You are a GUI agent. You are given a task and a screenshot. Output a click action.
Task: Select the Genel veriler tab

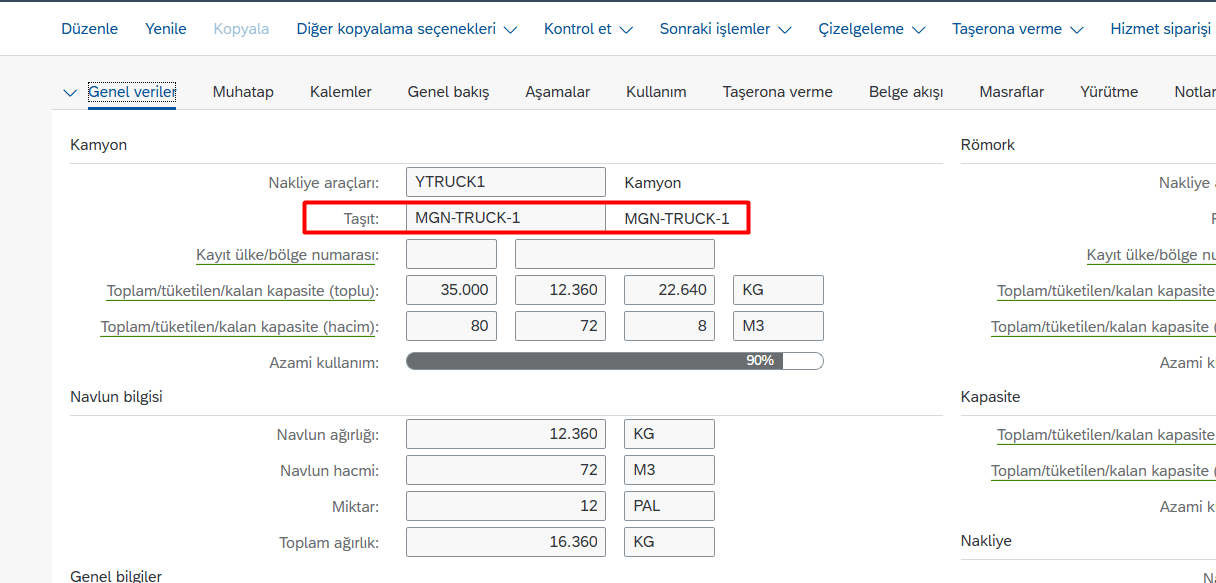[132, 92]
